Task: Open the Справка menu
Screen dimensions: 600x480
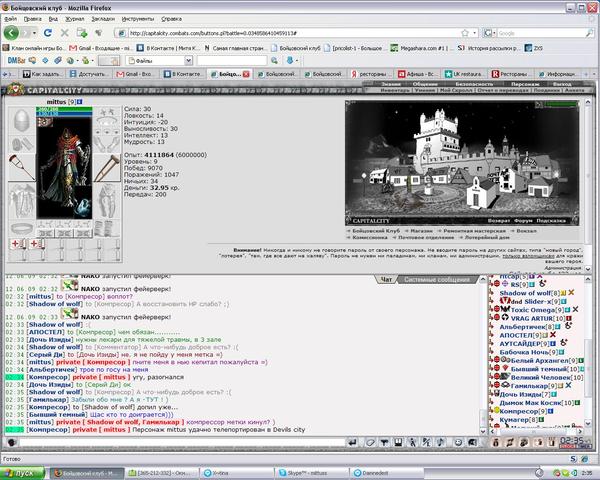Action: (x=171, y=19)
